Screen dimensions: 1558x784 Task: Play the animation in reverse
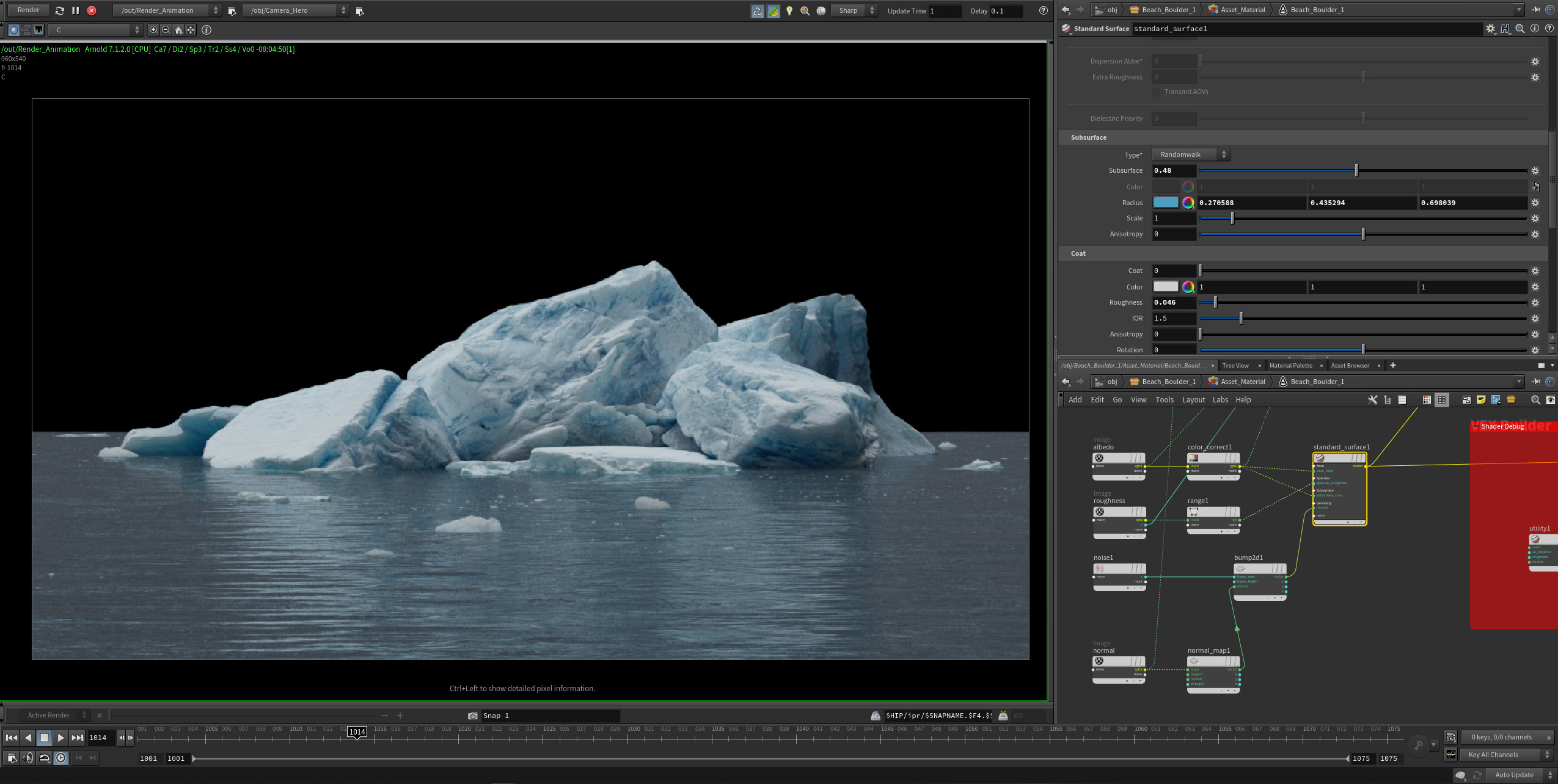tap(28, 738)
